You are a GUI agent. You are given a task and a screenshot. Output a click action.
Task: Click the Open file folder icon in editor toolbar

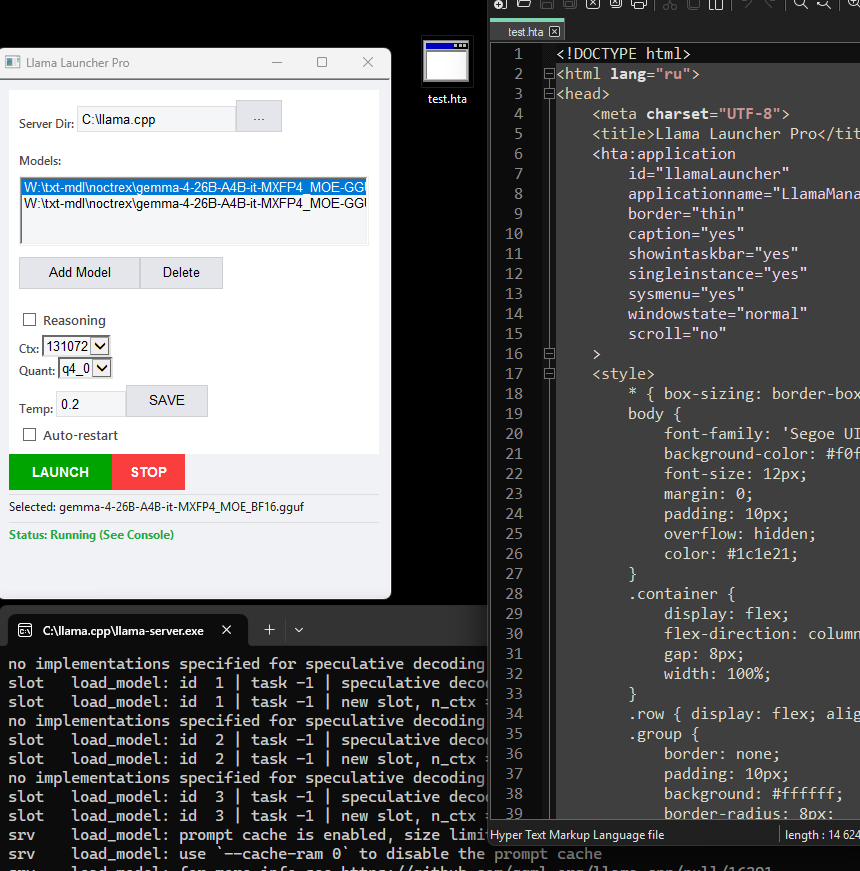(523, 4)
